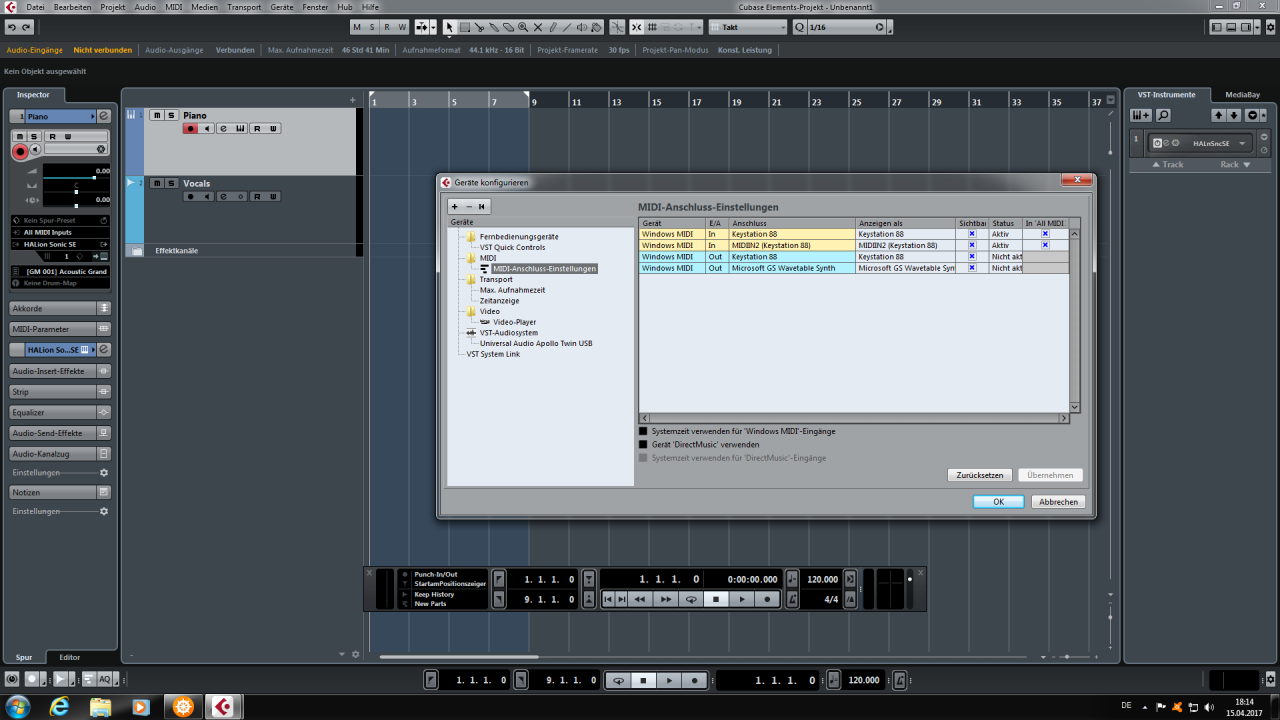Toggle Record Enable on Piano track

point(191,128)
